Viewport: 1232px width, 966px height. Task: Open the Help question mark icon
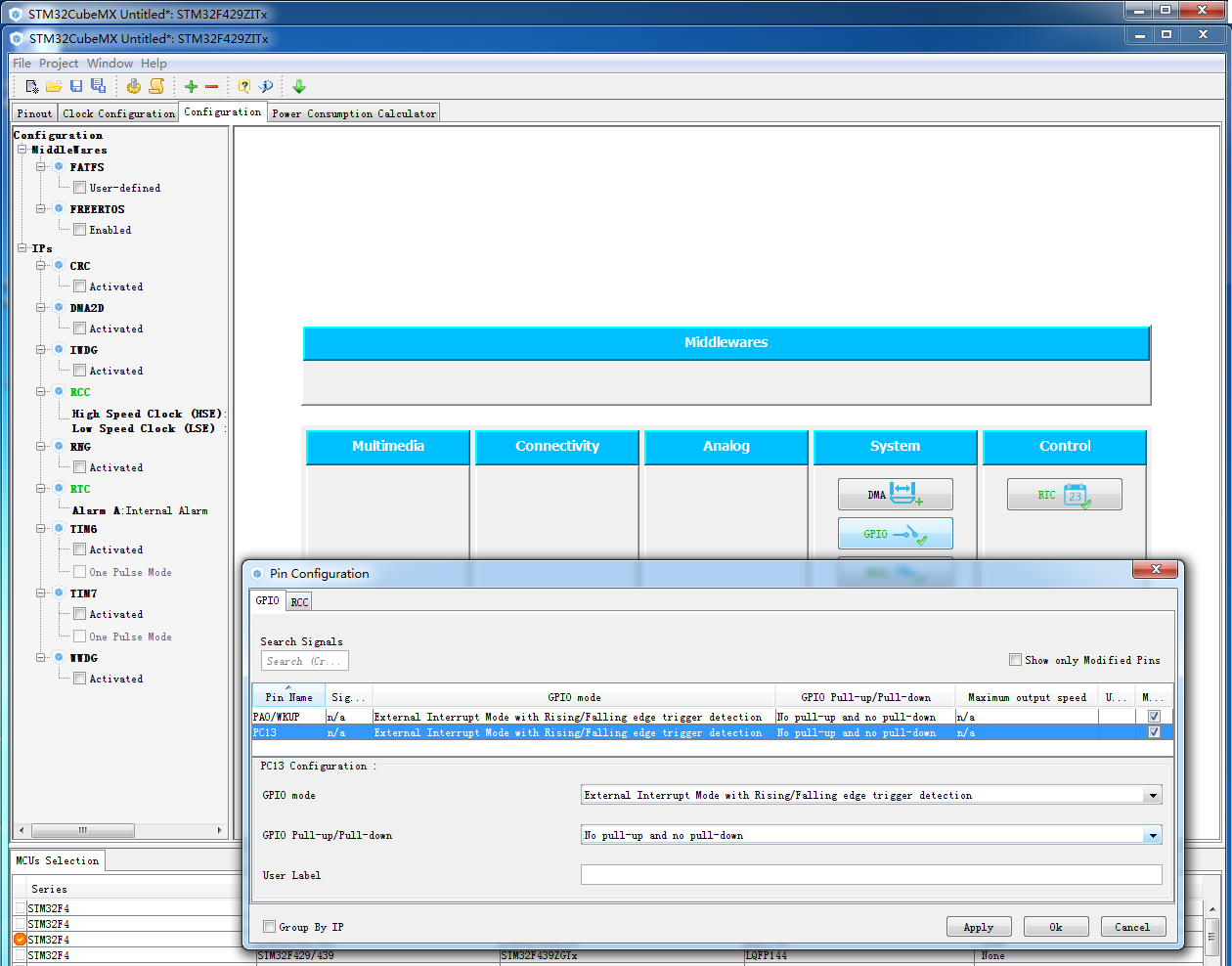coord(244,86)
